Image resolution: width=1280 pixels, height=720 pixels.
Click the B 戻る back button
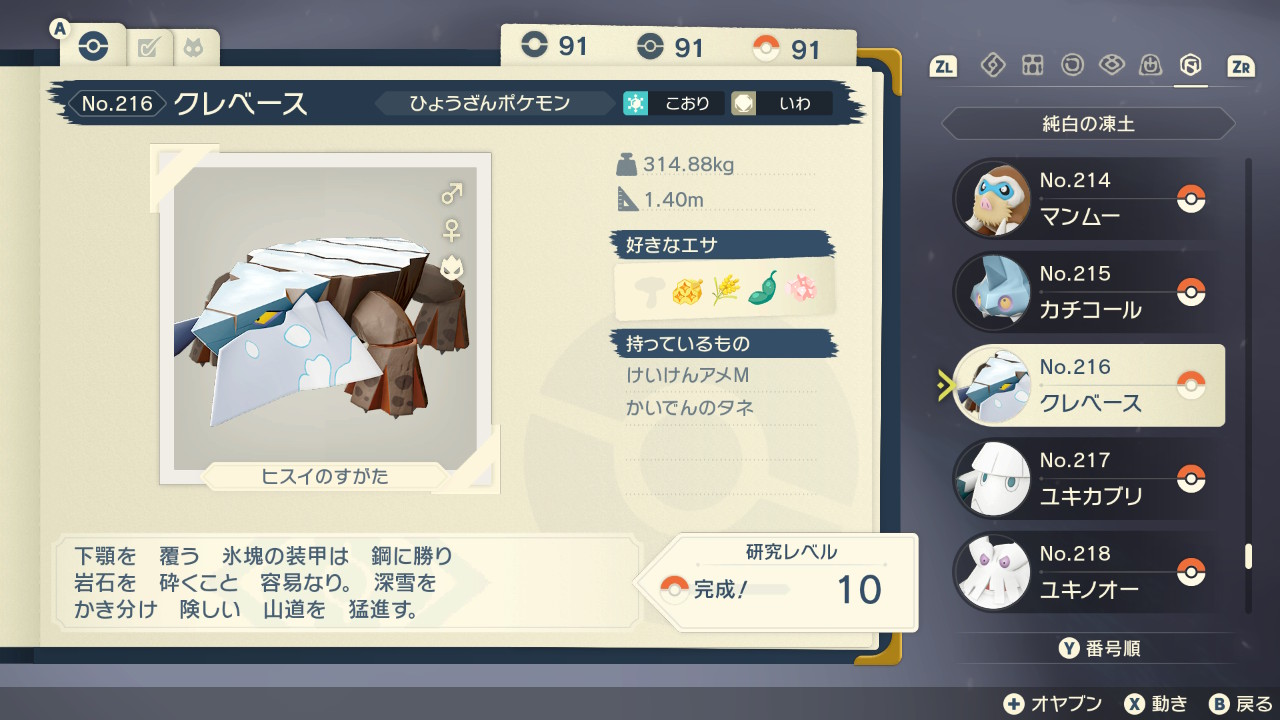1240,703
